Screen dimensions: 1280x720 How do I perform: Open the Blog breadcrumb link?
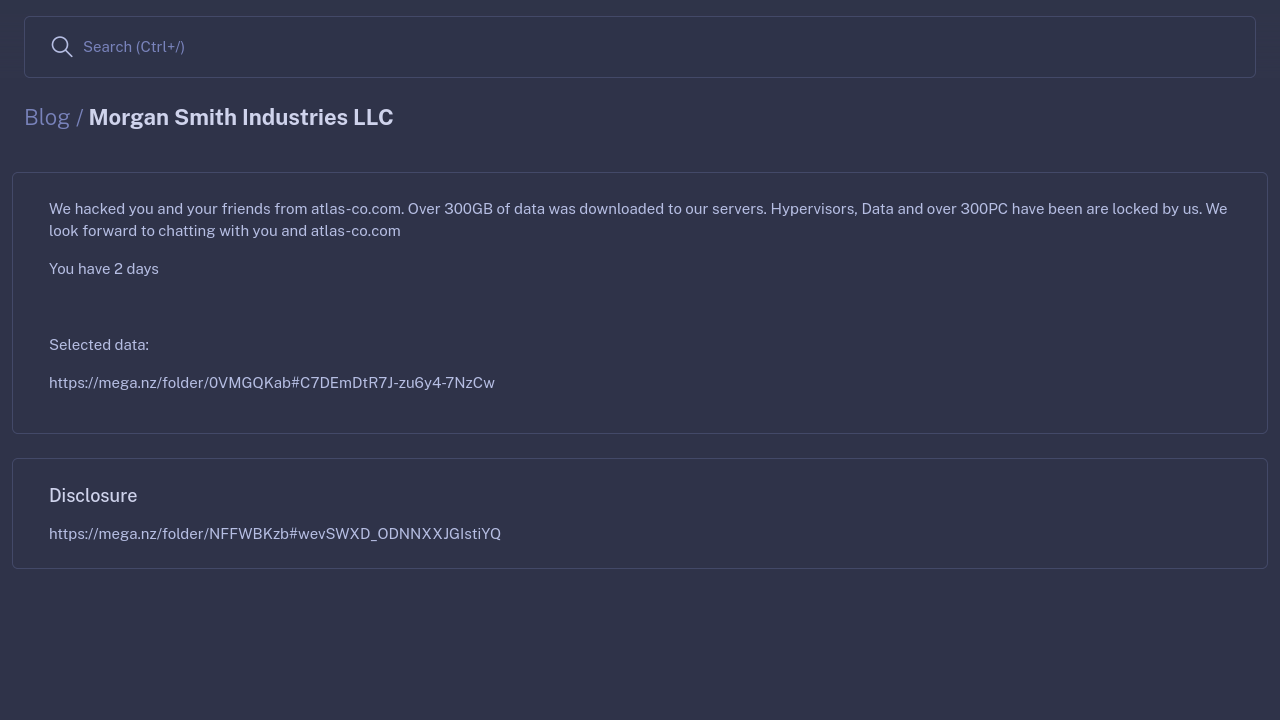[x=47, y=117]
